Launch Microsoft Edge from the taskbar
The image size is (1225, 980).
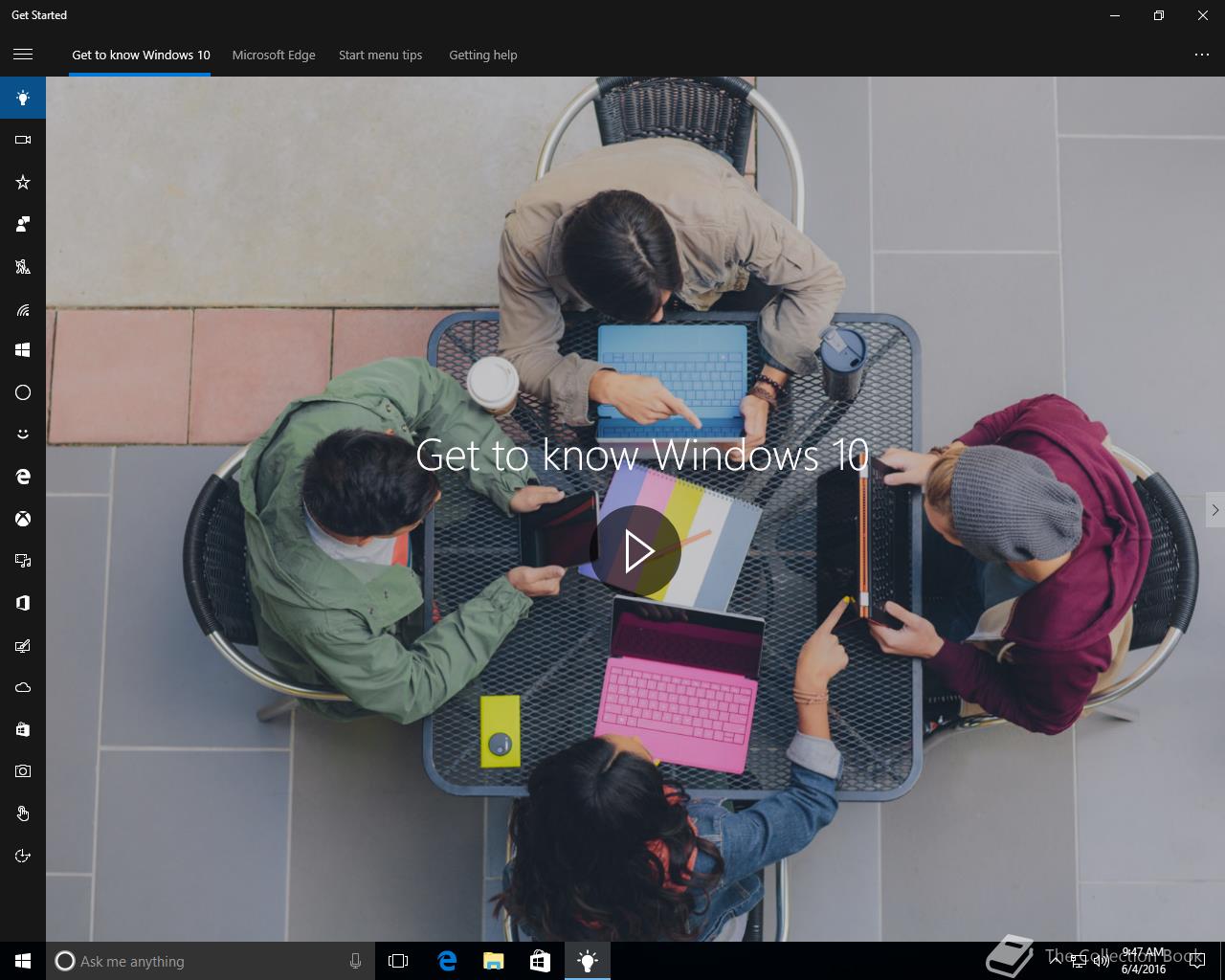tap(447, 961)
